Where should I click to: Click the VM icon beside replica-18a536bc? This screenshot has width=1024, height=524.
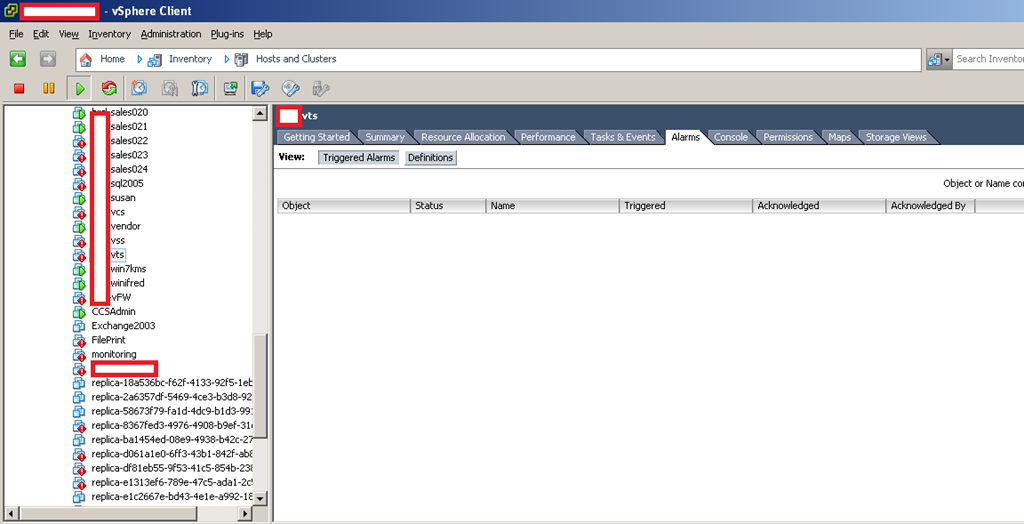point(79,383)
